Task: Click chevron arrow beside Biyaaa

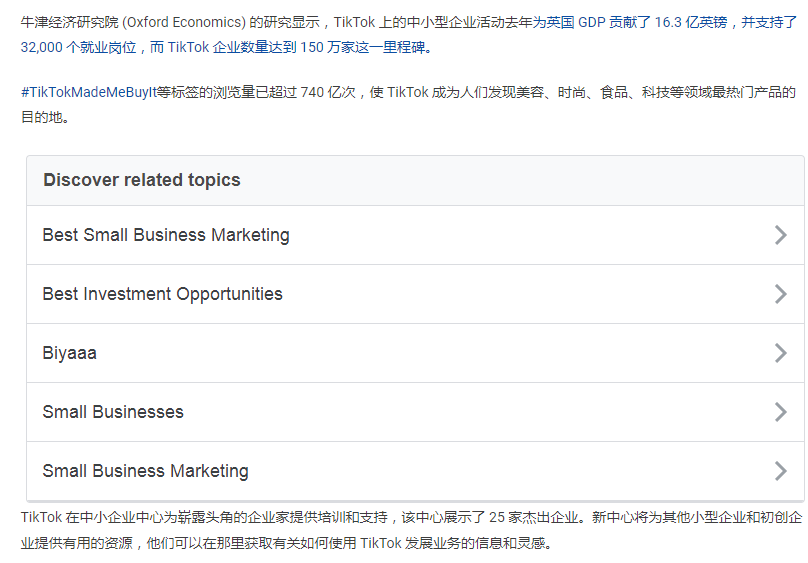Action: tap(781, 353)
